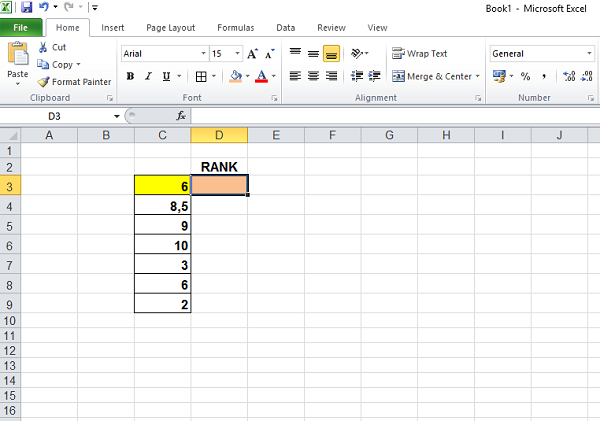Screen dimensions: 600x421
Task: Open the font name Arial dropdown
Action: click(202, 54)
